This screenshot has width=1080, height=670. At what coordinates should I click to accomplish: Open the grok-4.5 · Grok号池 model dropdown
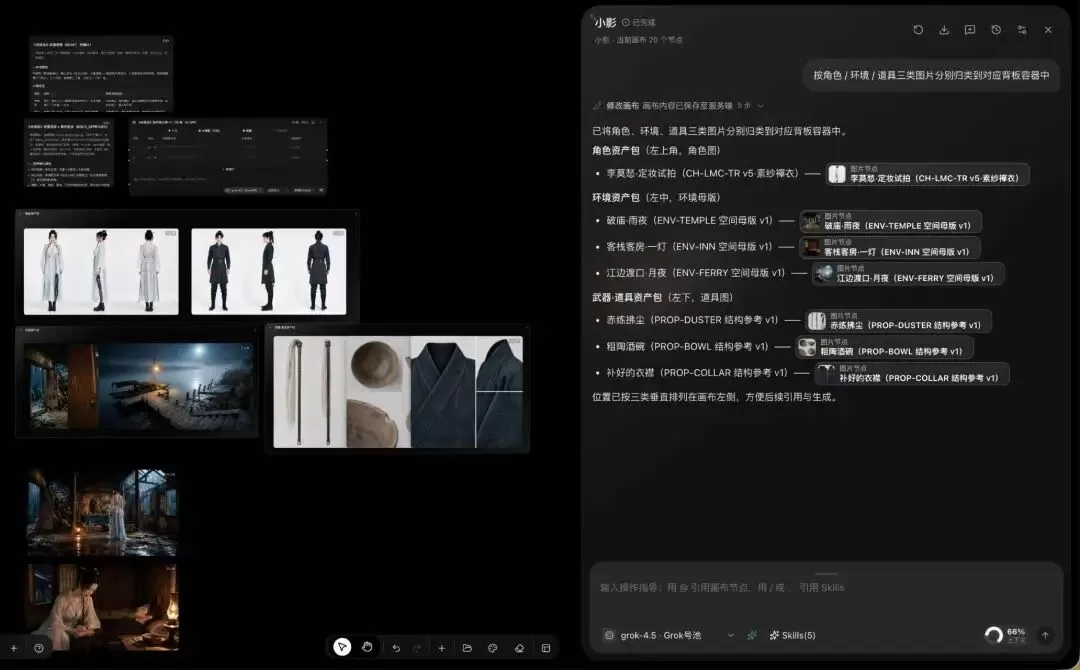pyautogui.click(x=669, y=635)
